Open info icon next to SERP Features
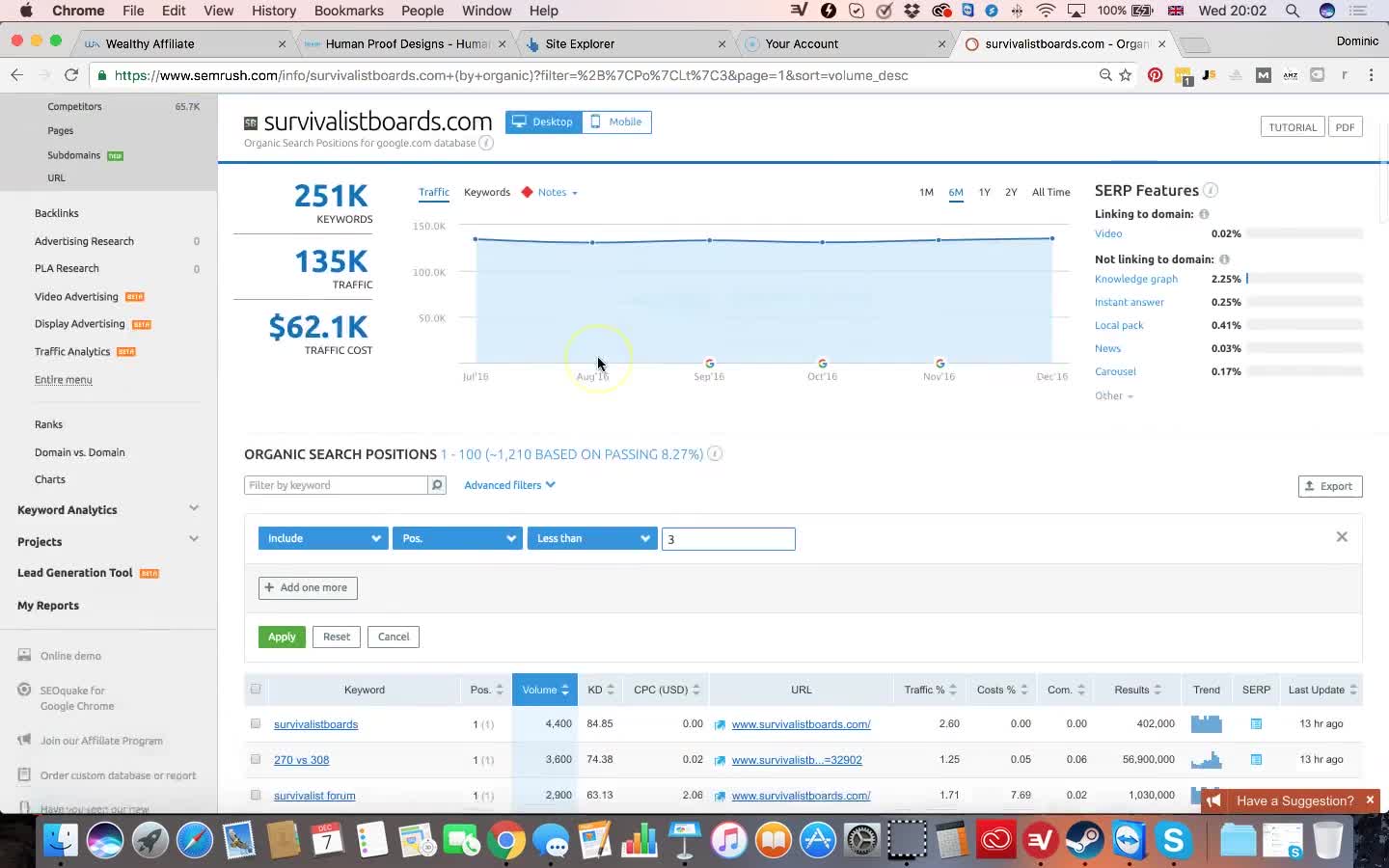The height and width of the screenshot is (868, 1389). (x=1211, y=190)
